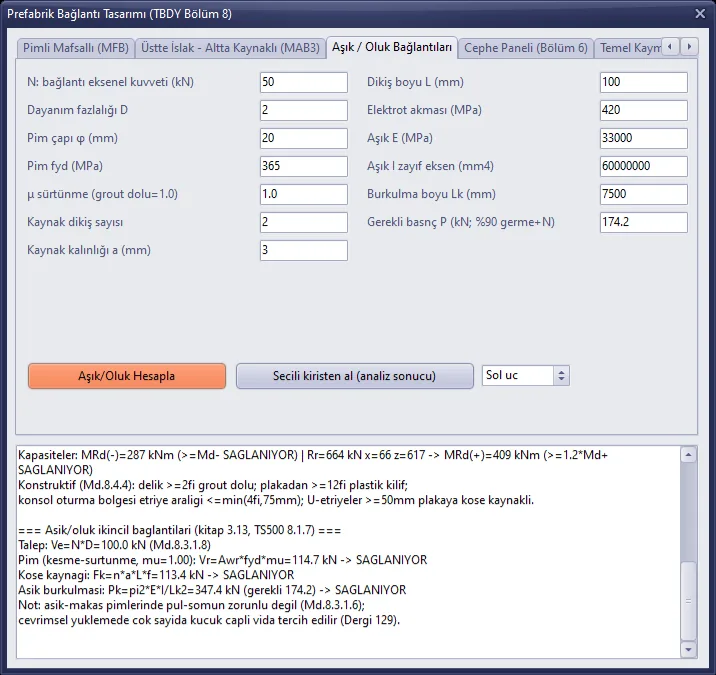716x675 pixels.
Task: Open the Sol uc dropdown
Action: click(x=526, y=375)
